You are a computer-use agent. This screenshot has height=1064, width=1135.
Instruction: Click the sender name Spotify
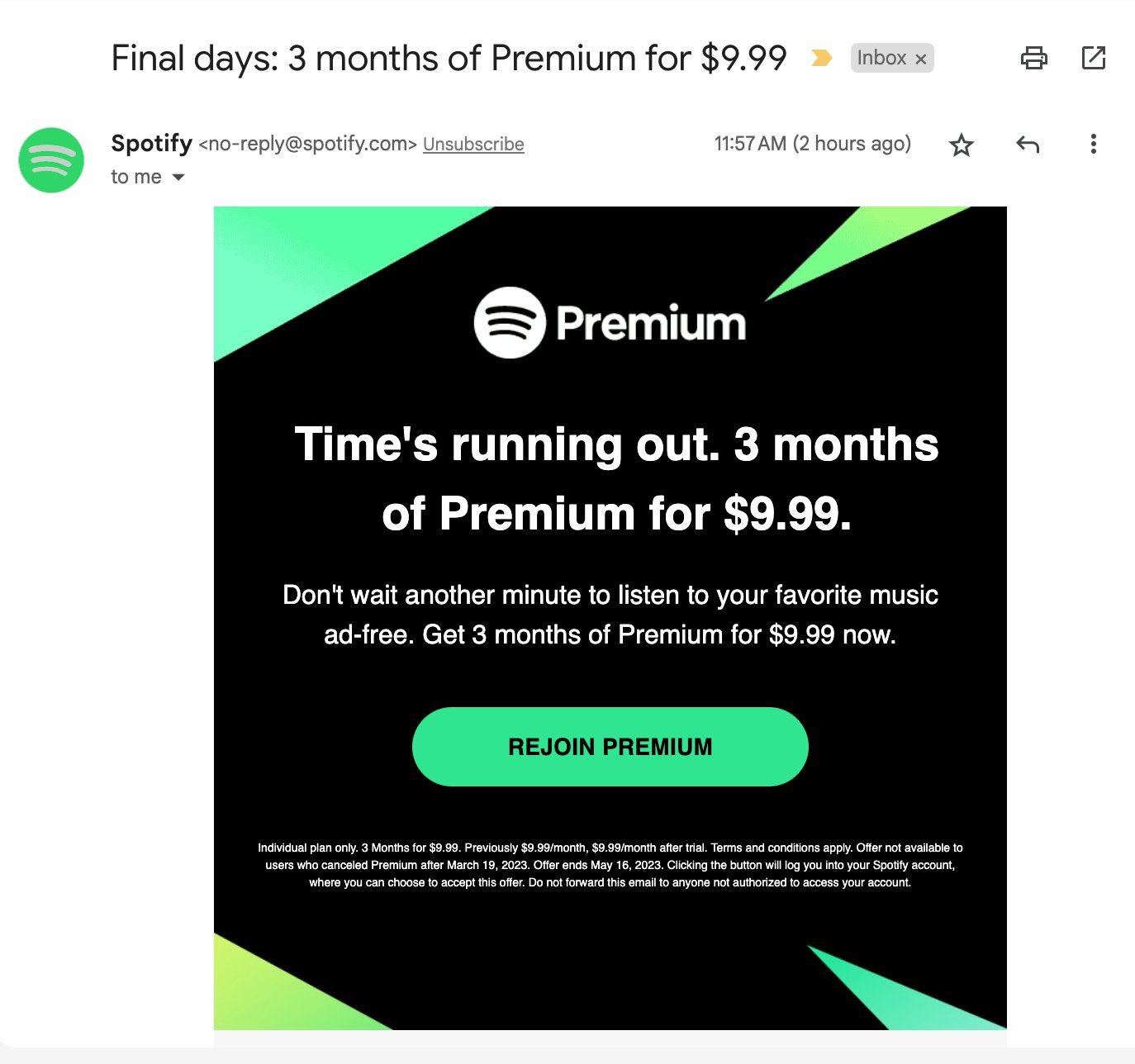(152, 143)
